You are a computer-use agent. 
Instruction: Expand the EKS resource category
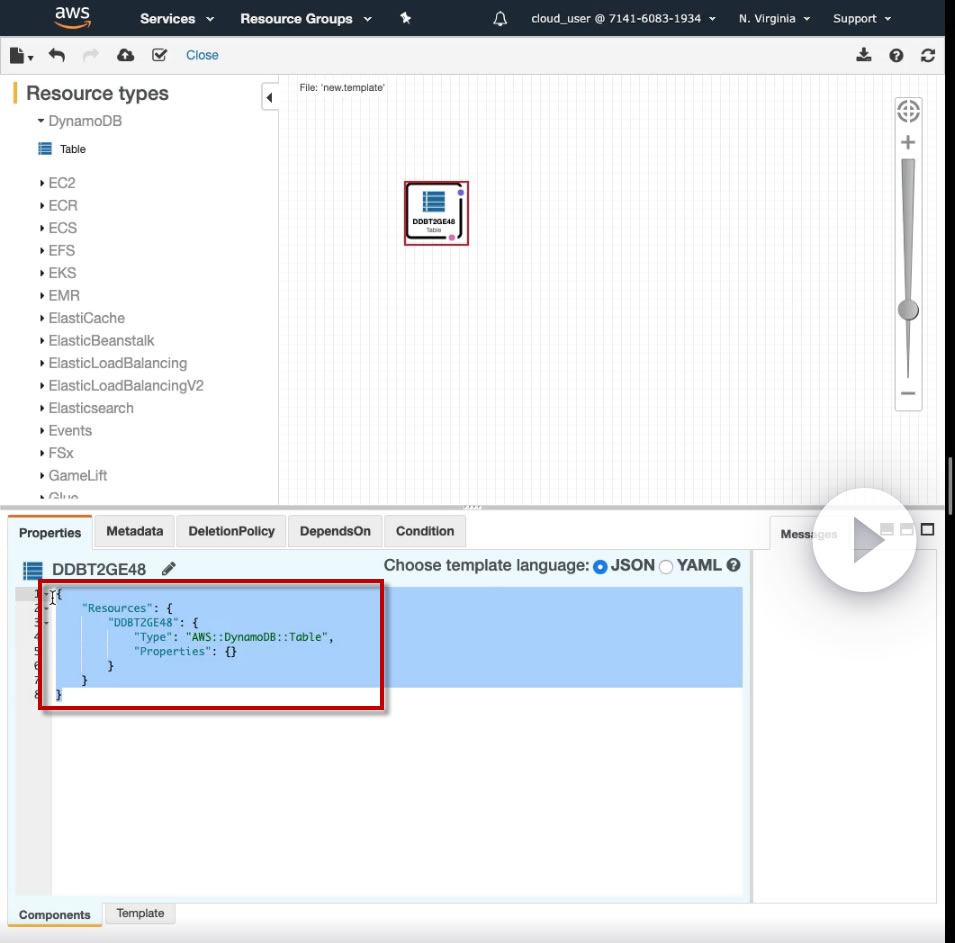tap(58, 274)
